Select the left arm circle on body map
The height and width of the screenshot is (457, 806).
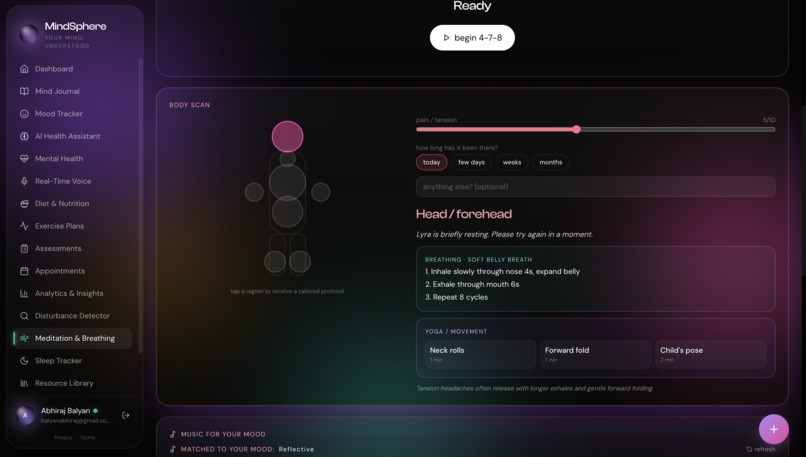click(254, 192)
